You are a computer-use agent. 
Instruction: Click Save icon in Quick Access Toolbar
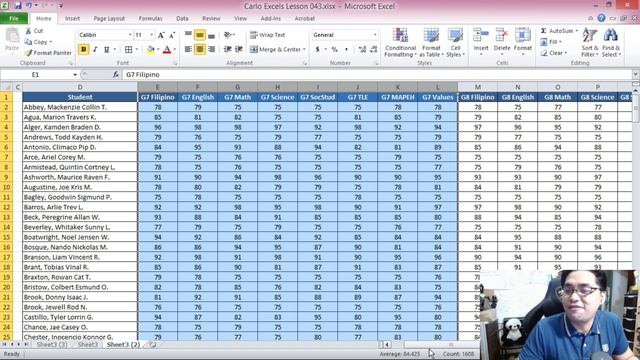18,6
